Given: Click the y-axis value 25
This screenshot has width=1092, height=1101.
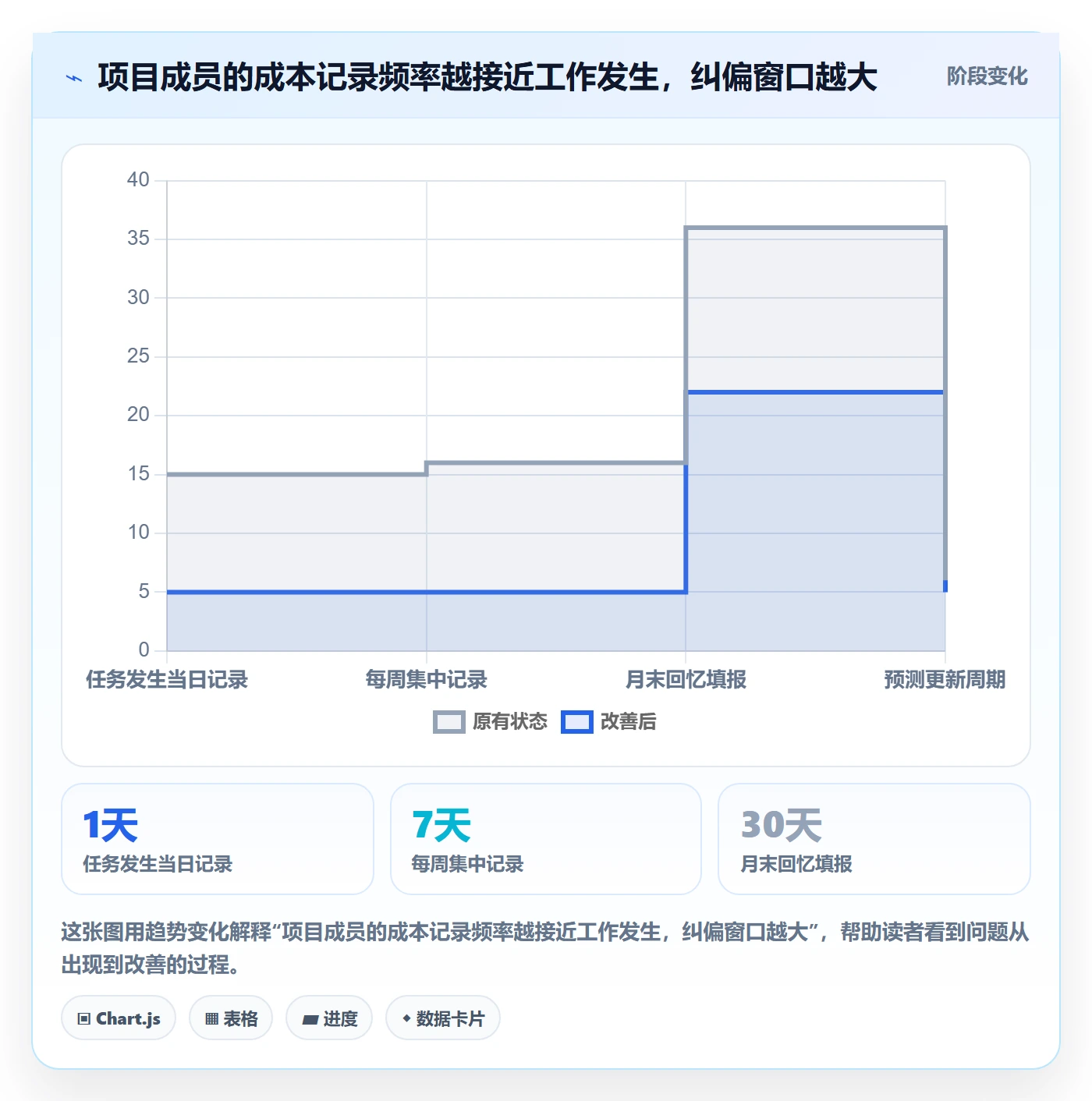Looking at the screenshot, I should coord(138,356).
